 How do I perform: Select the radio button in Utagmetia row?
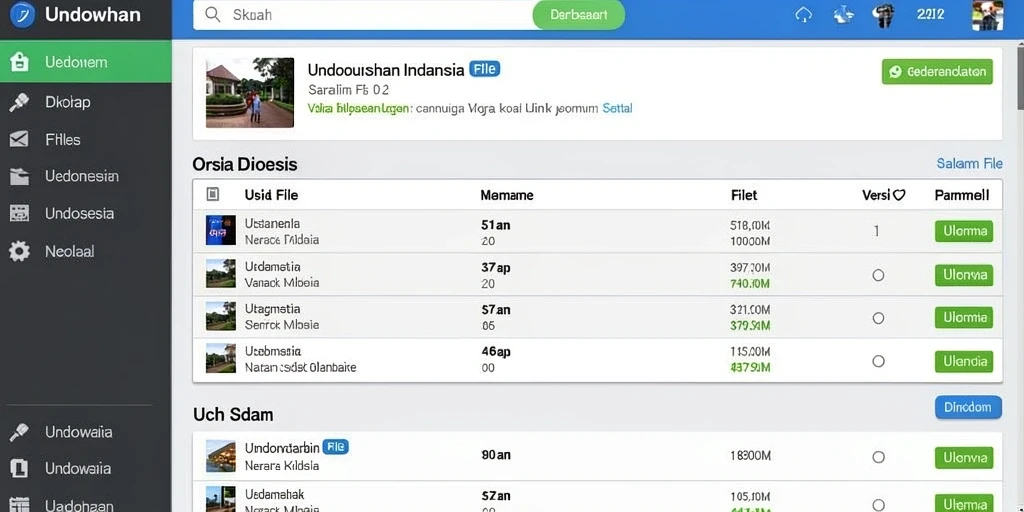[878, 318]
